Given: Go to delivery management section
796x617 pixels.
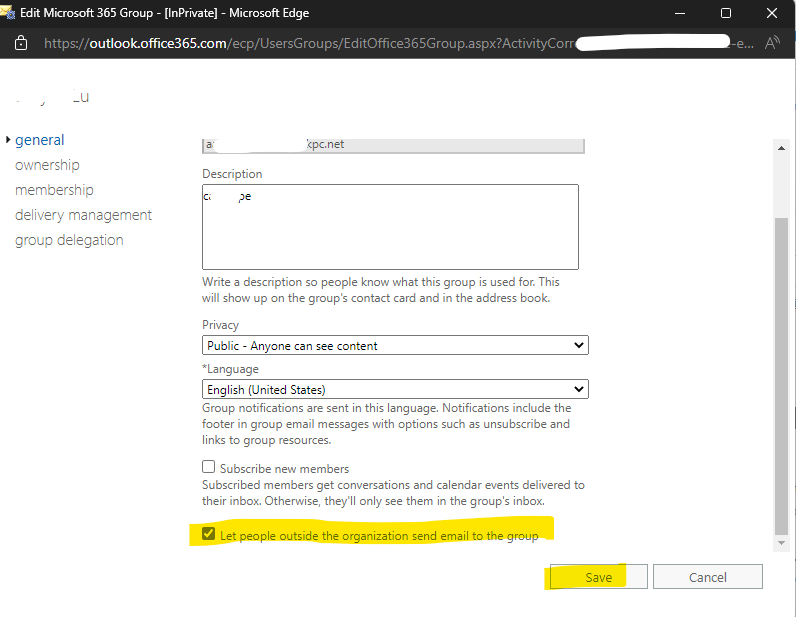Looking at the screenshot, I should tap(83, 215).
